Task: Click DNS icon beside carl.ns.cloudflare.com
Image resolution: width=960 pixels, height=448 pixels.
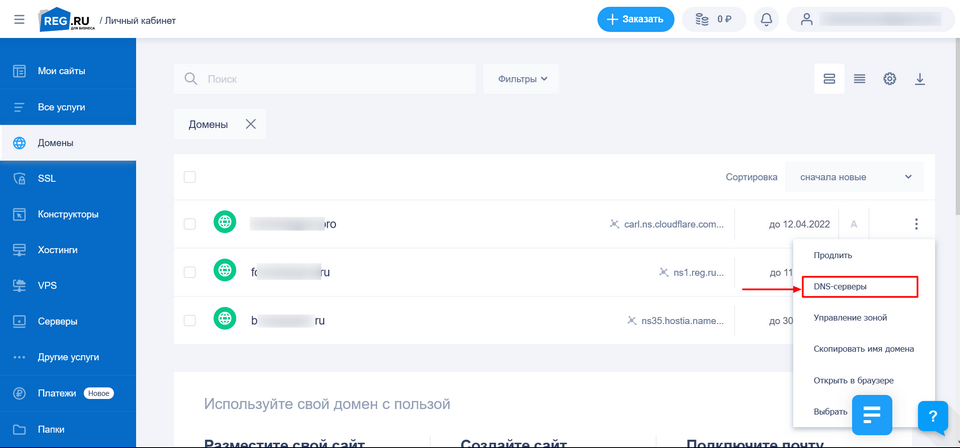Action: [x=615, y=224]
